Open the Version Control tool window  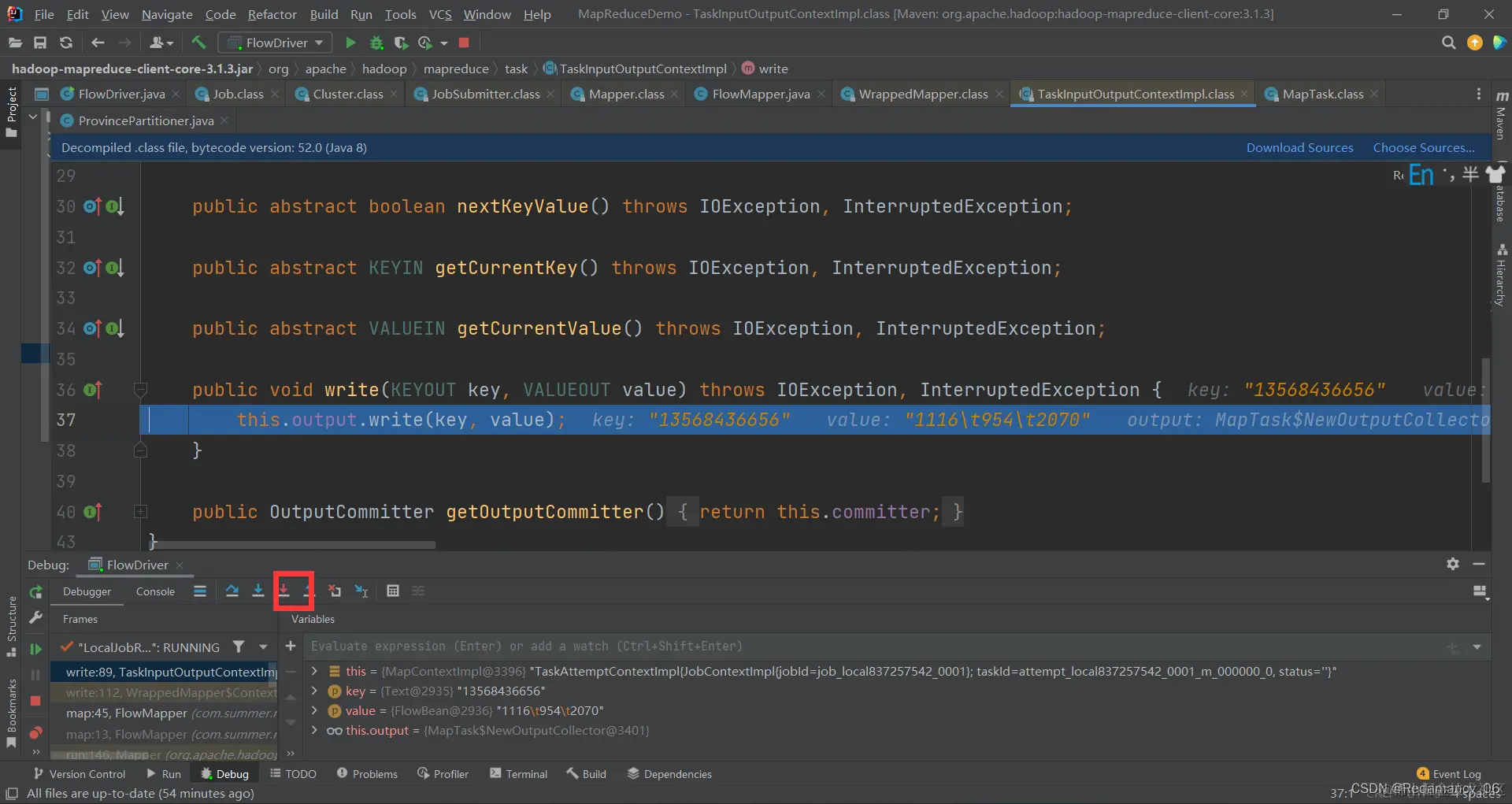pos(80,774)
